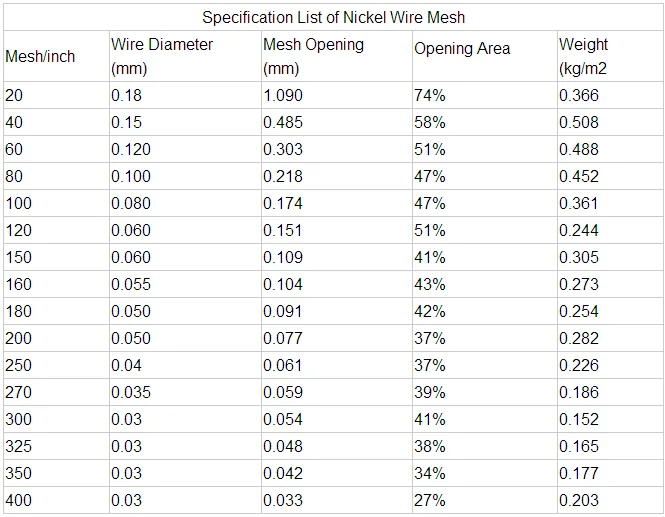Click the weight value 0.165
665x517 pixels.
coord(579,446)
